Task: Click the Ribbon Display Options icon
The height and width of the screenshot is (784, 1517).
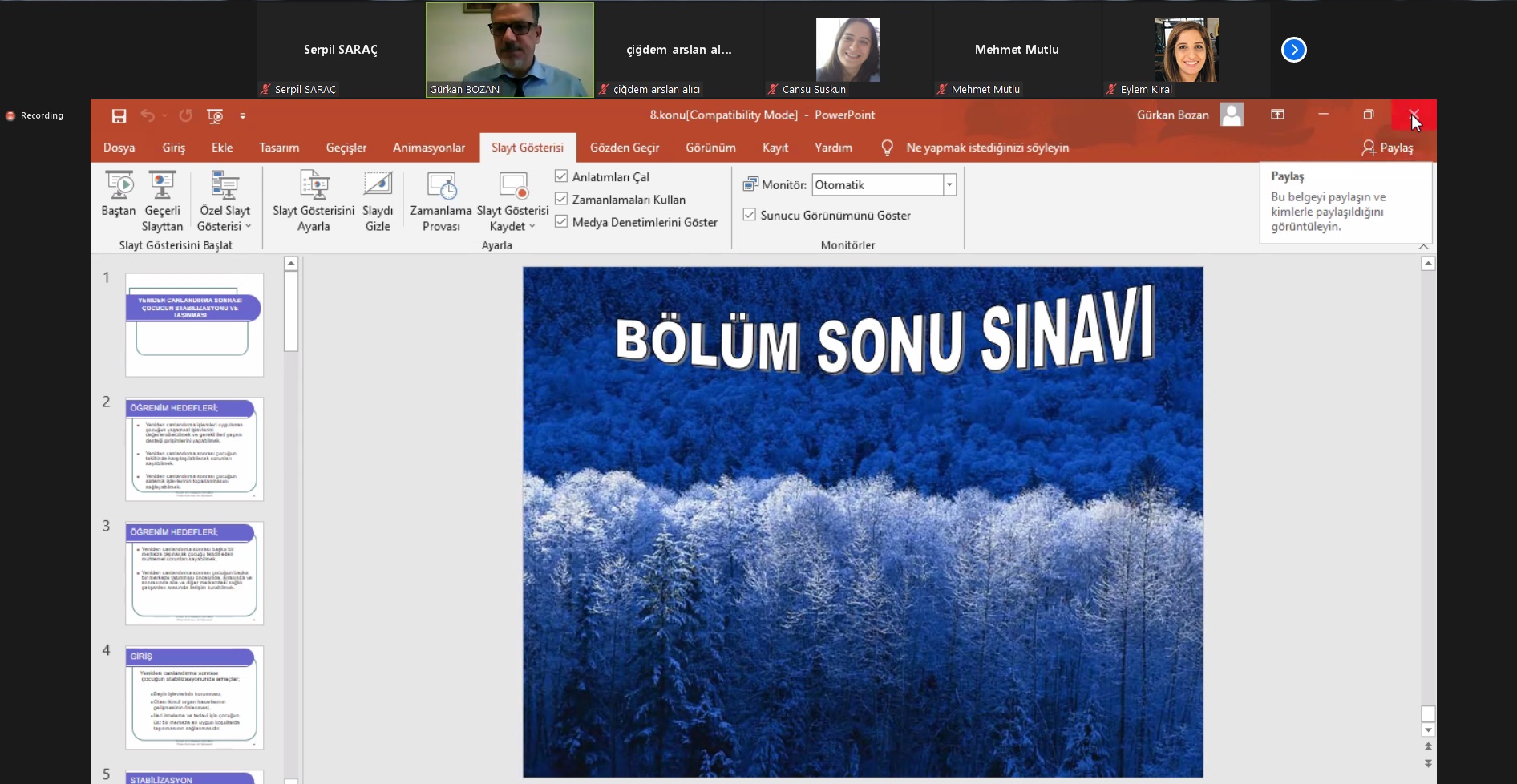Action: (x=1278, y=115)
